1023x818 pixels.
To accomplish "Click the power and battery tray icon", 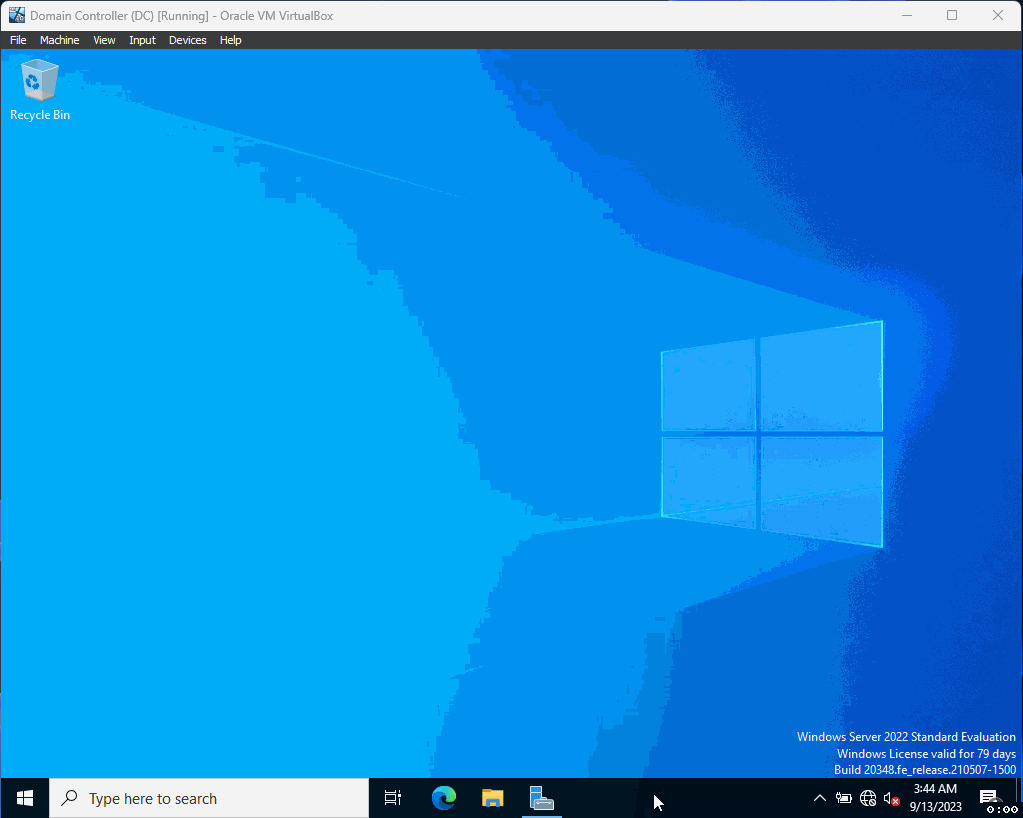I will click(x=843, y=798).
